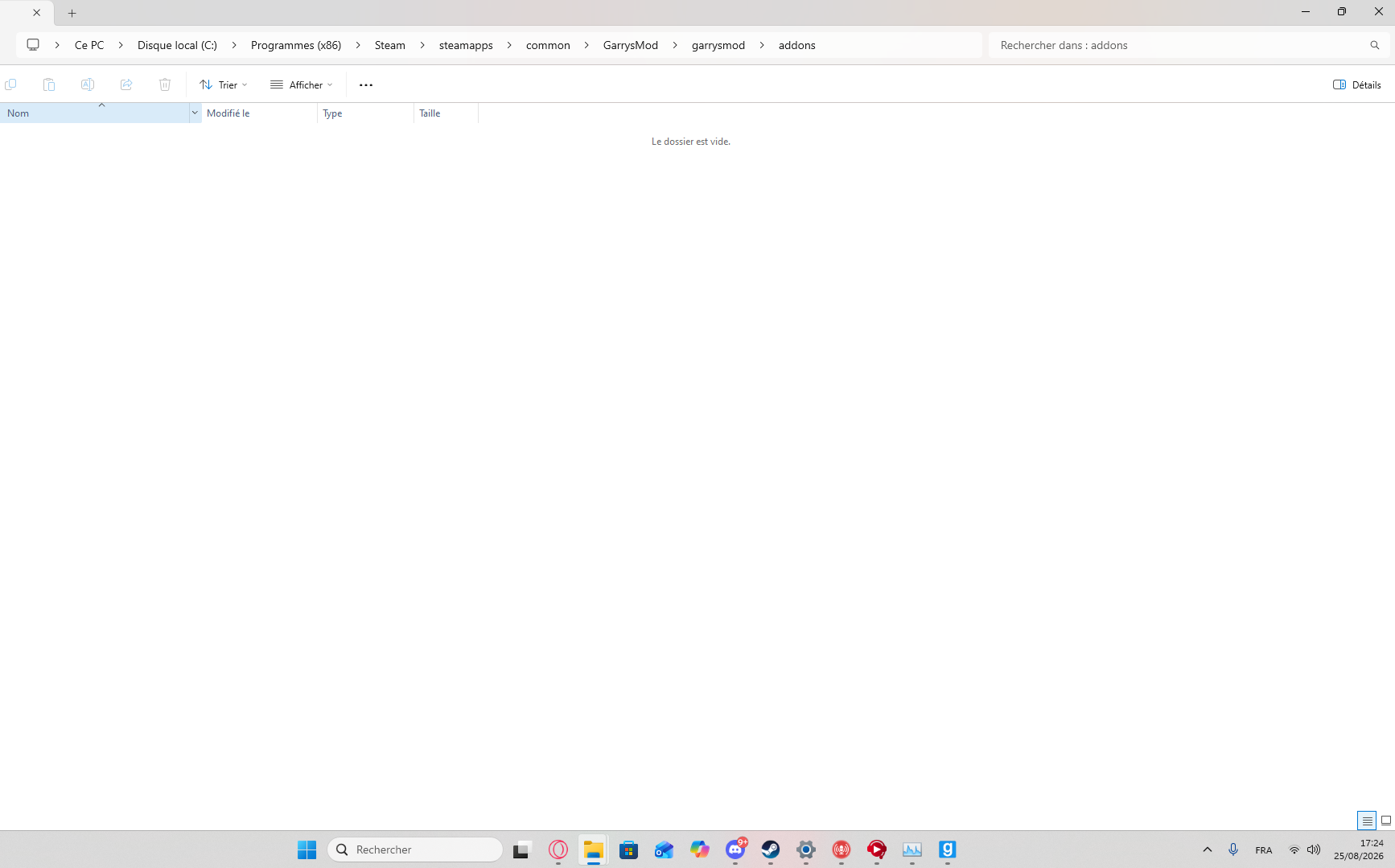The width and height of the screenshot is (1395, 868).
Task: Click the magnifier search icon in Explorer
Action: pyautogui.click(x=1375, y=45)
